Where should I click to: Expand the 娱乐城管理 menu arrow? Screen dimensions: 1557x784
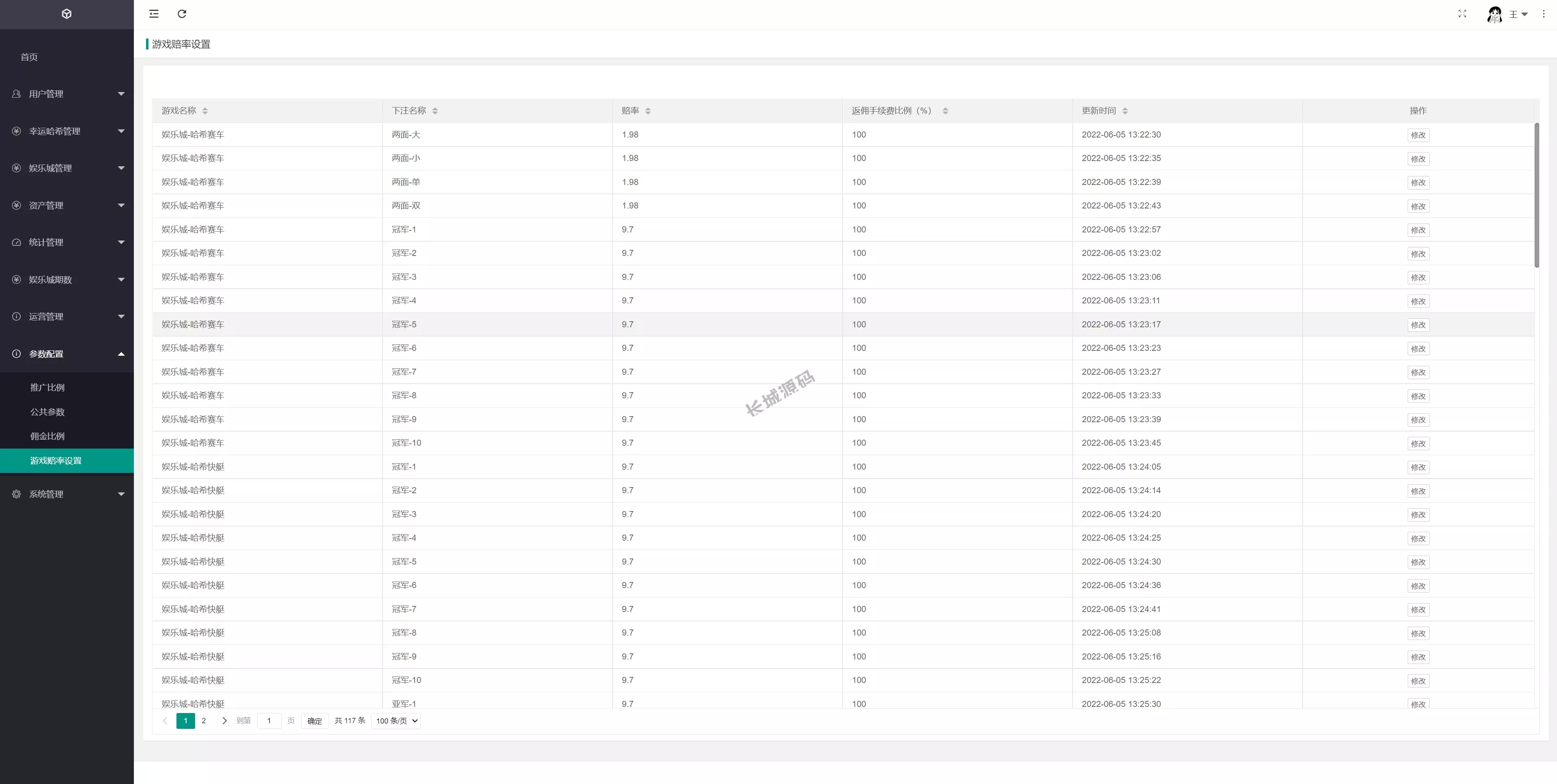tap(121, 168)
